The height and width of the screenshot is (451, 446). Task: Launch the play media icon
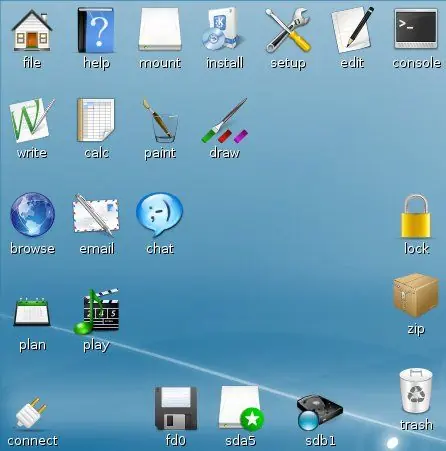96,311
